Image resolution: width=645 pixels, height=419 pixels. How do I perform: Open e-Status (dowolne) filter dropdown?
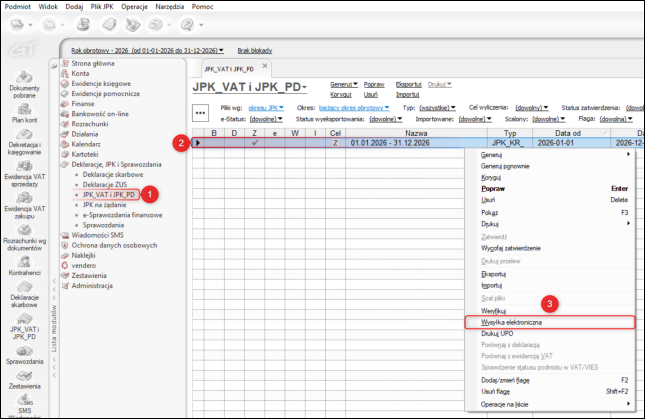(266, 119)
